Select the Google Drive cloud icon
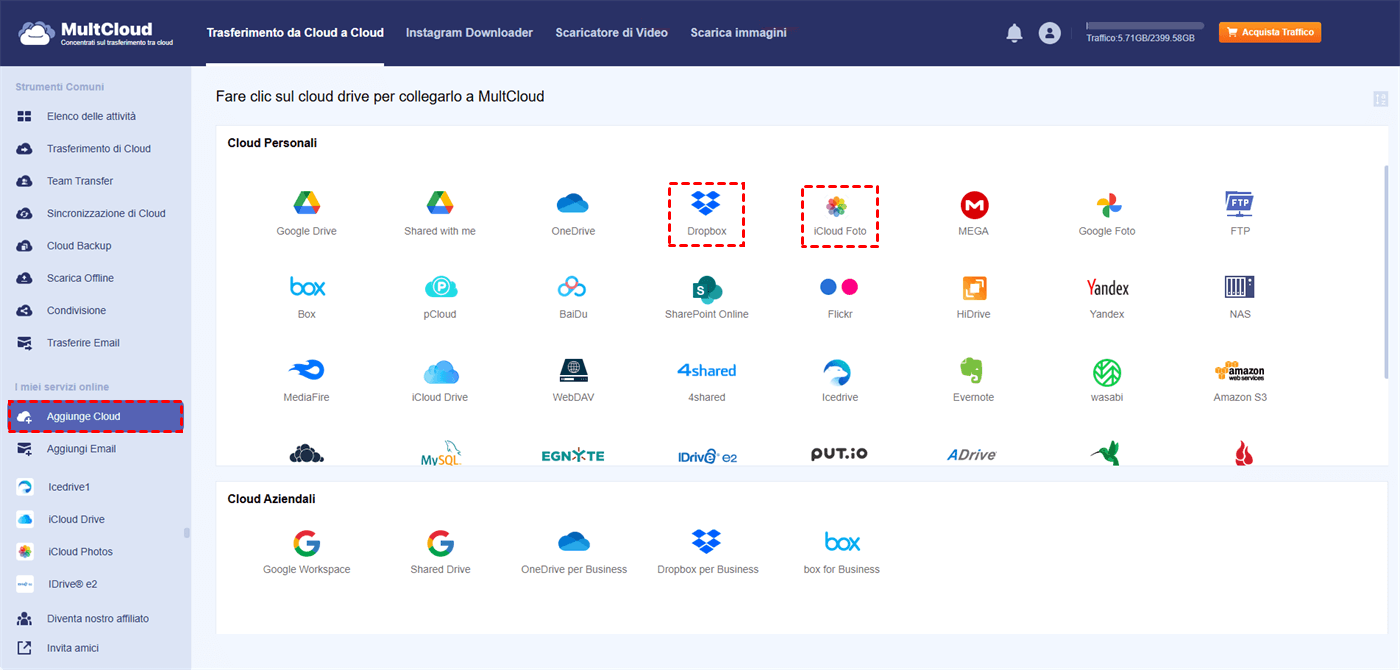 pos(306,204)
